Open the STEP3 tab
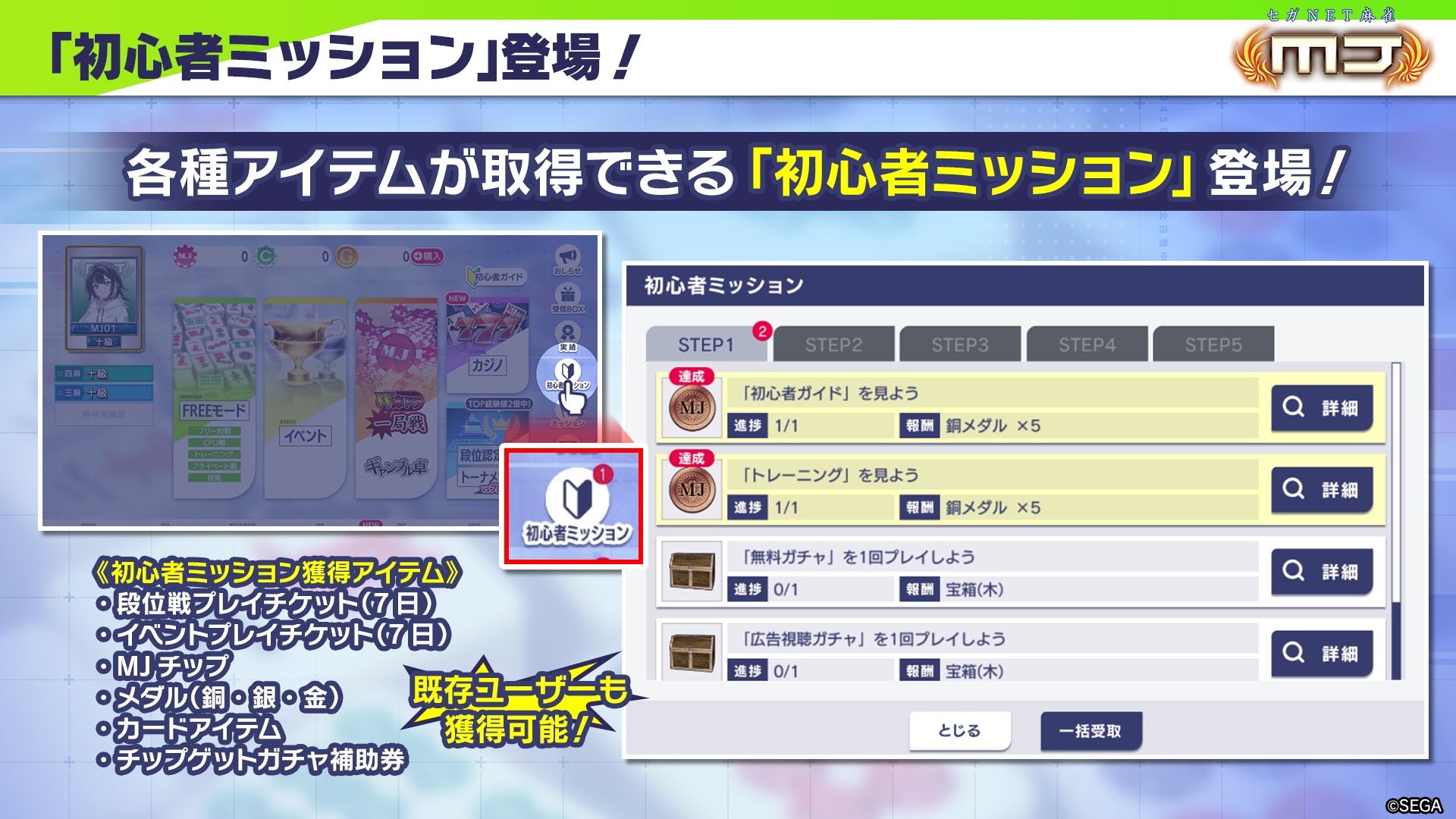Screen dimensions: 1456x819 click(960, 345)
